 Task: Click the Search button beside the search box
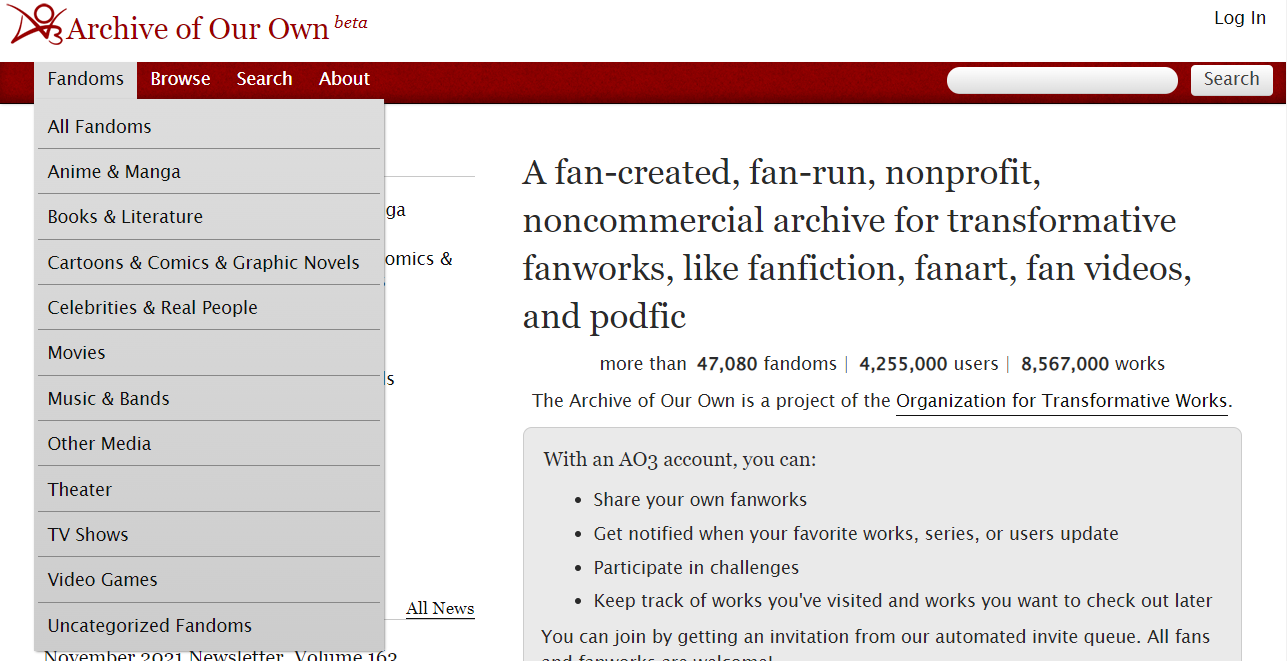pyautogui.click(x=1231, y=80)
